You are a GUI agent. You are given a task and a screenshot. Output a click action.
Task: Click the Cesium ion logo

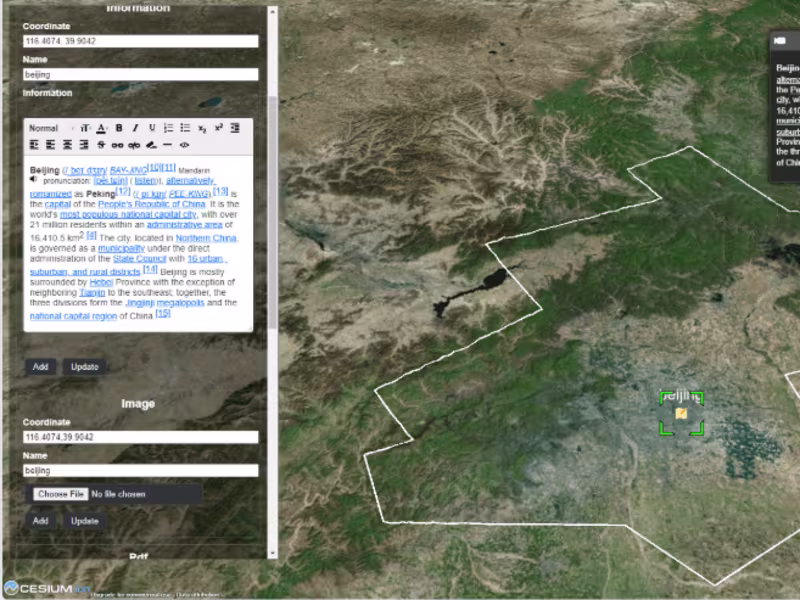[46, 588]
